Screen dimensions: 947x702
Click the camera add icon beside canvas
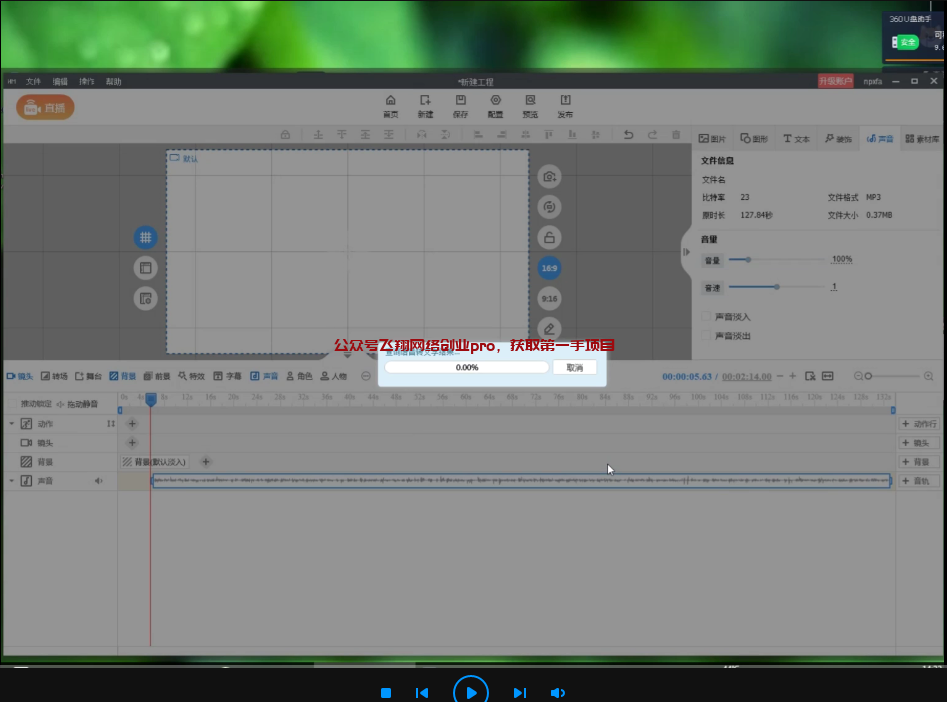point(549,177)
